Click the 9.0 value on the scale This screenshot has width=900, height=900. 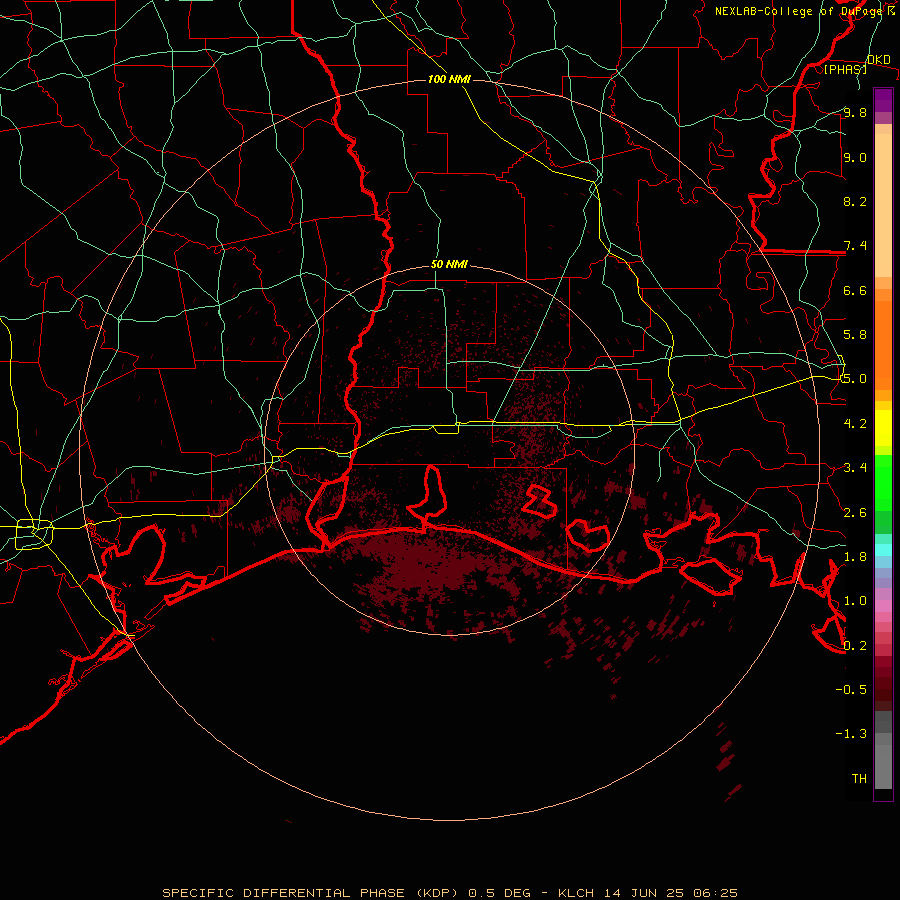855,157
